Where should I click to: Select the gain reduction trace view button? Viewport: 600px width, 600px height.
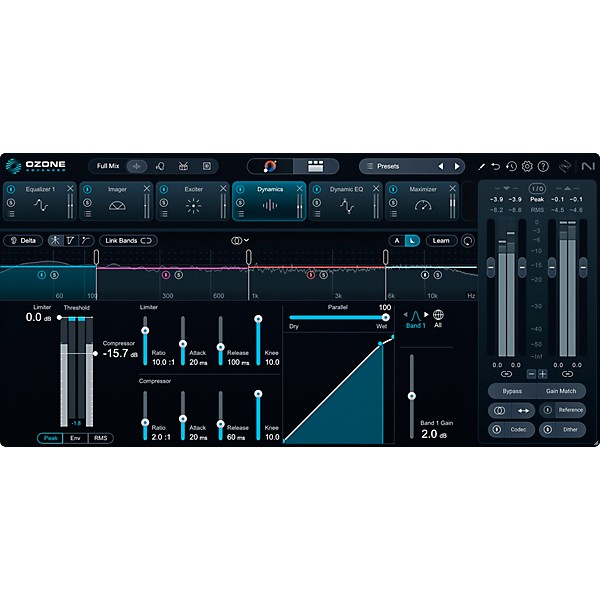[412, 241]
